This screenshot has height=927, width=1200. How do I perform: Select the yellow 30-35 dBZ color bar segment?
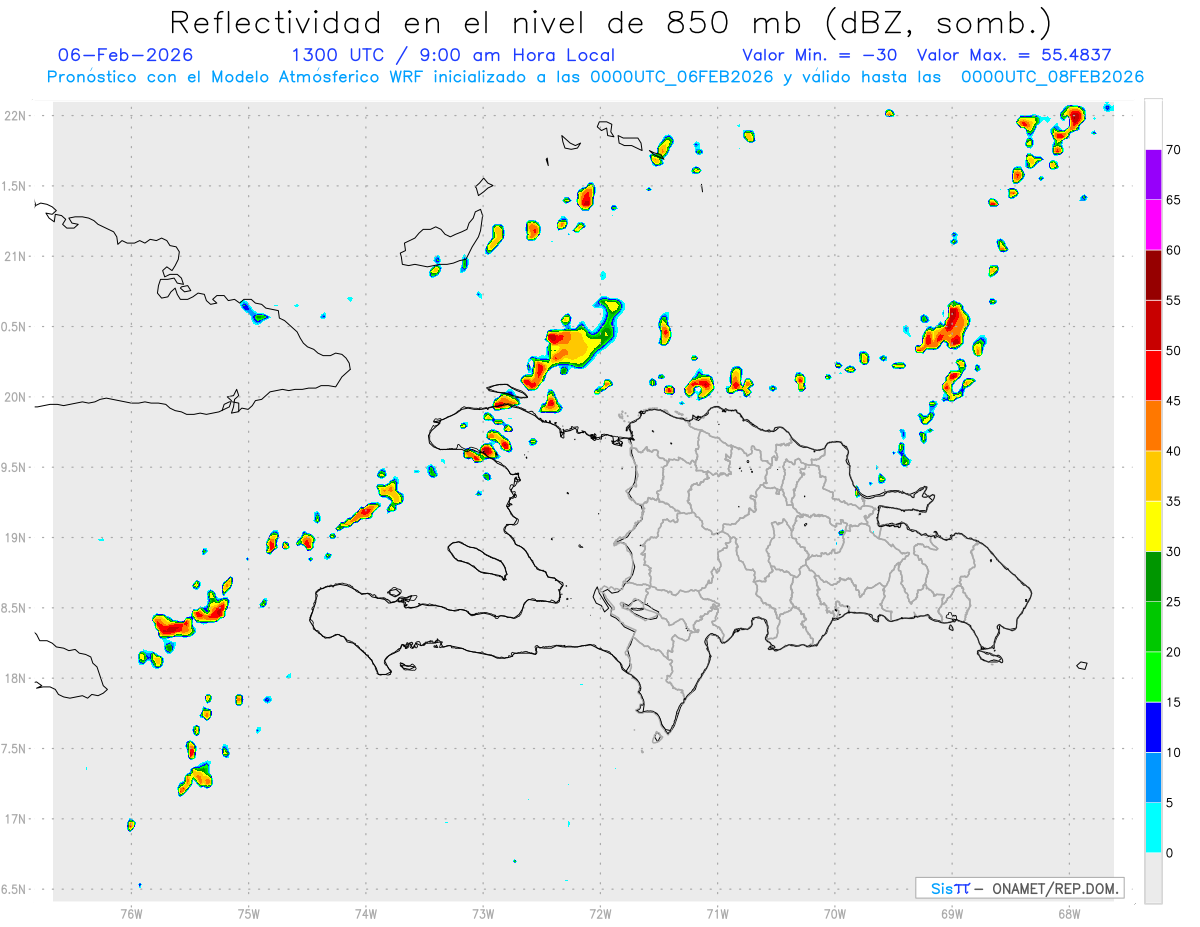pyautogui.click(x=1153, y=526)
